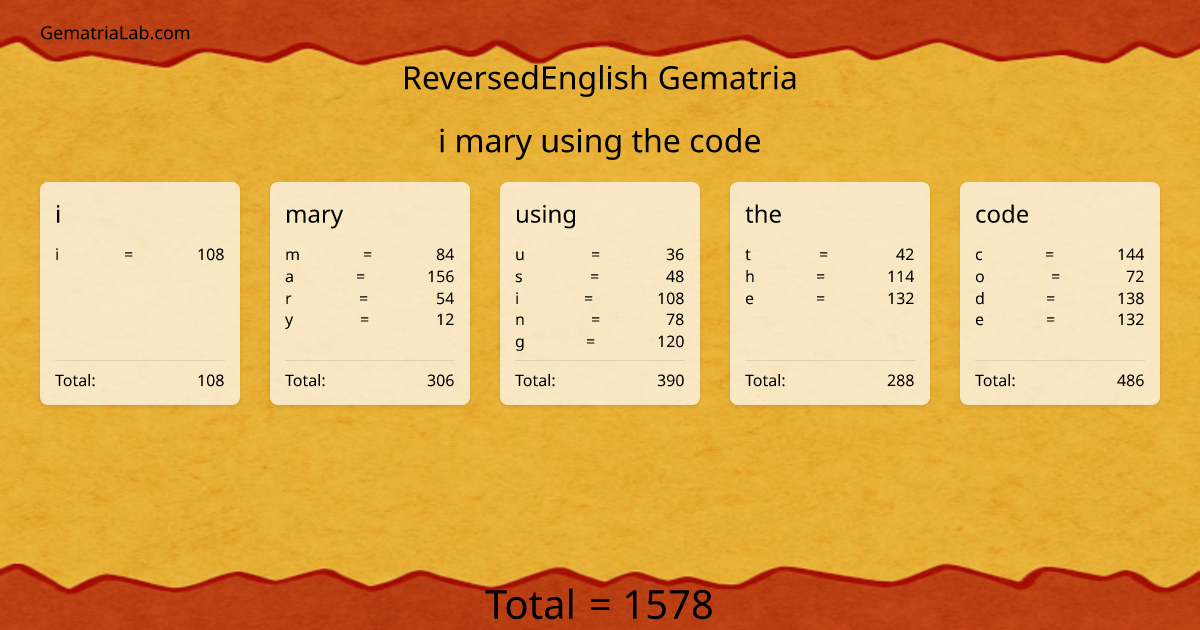
Task: Click the value 120 for letter g
Action: 671,341
